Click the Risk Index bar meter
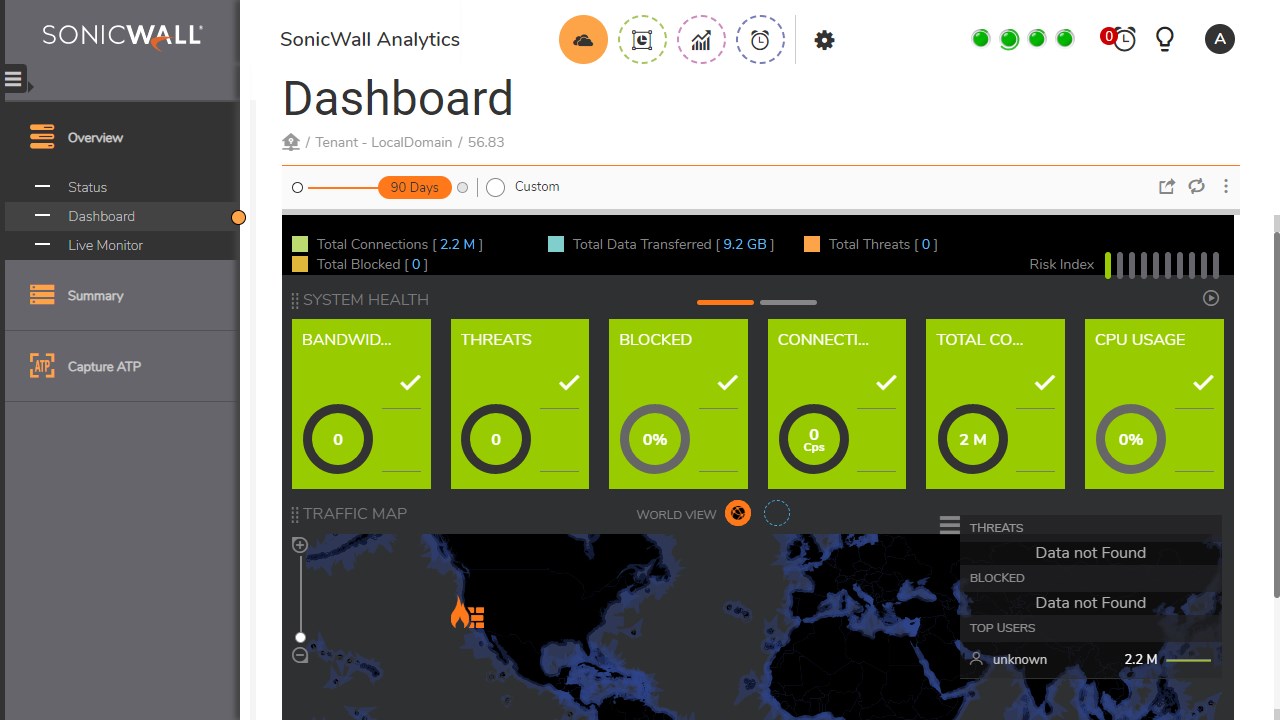 tap(1162, 264)
